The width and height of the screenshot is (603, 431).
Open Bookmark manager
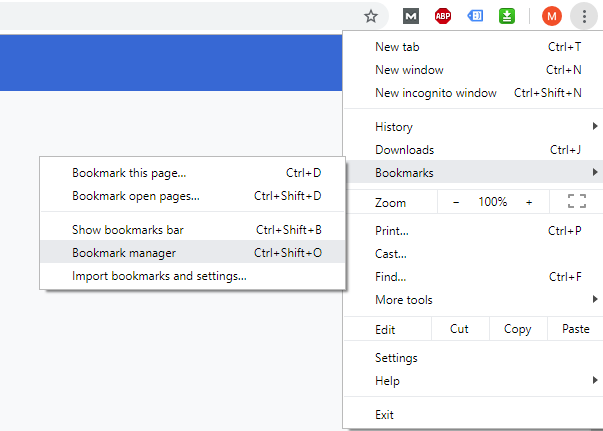(193, 252)
